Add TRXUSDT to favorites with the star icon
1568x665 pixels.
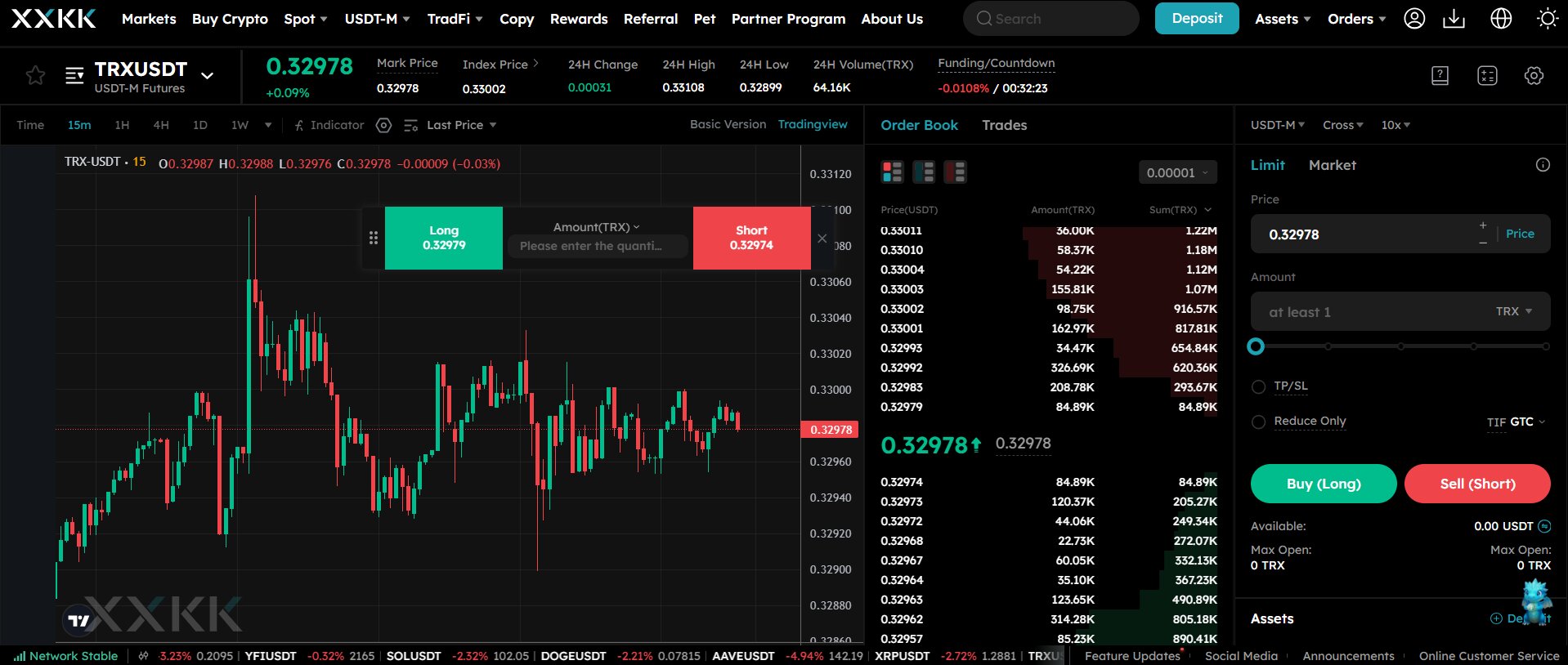pos(35,76)
